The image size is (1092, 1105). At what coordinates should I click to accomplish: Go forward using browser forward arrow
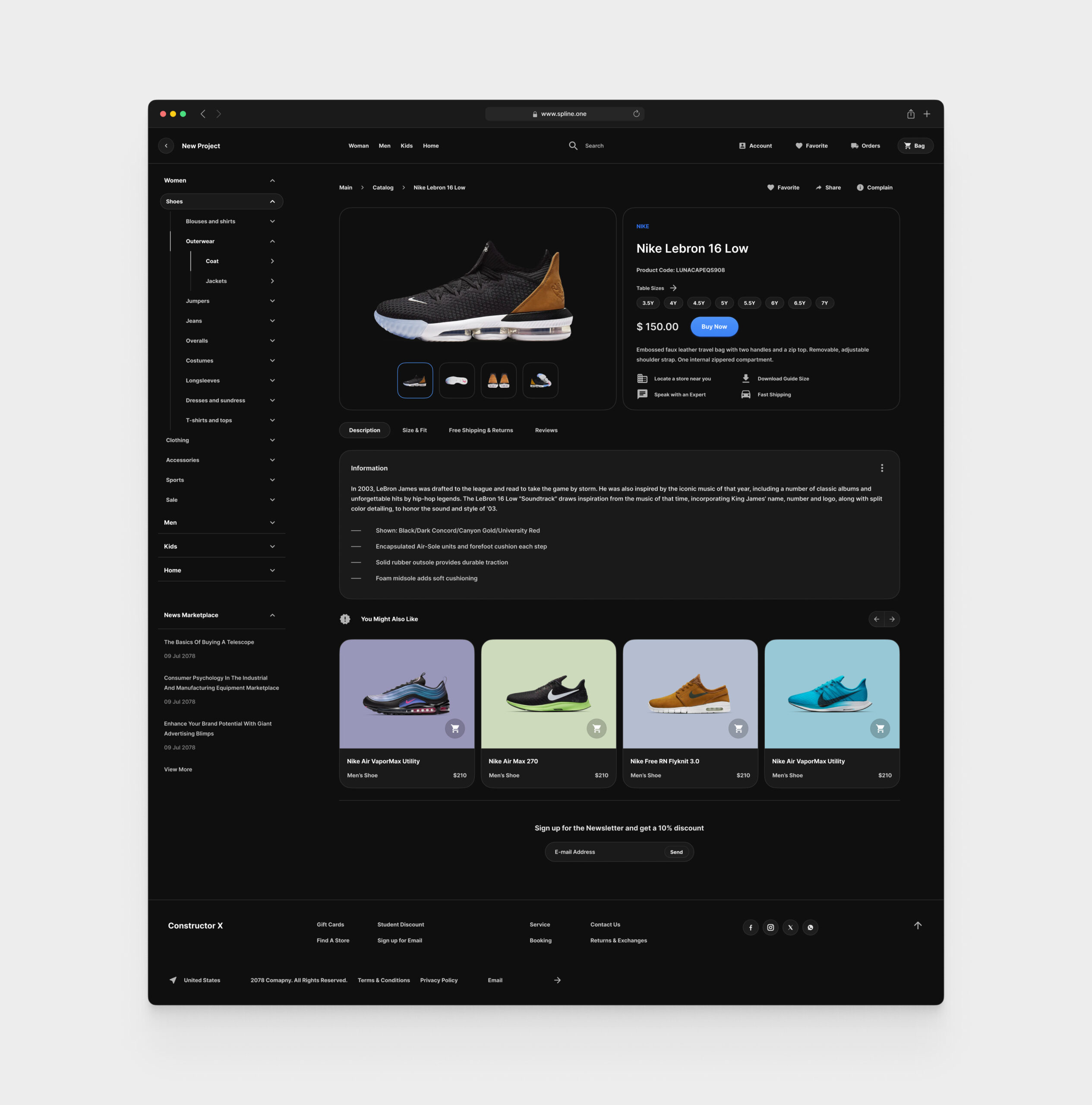coord(218,114)
